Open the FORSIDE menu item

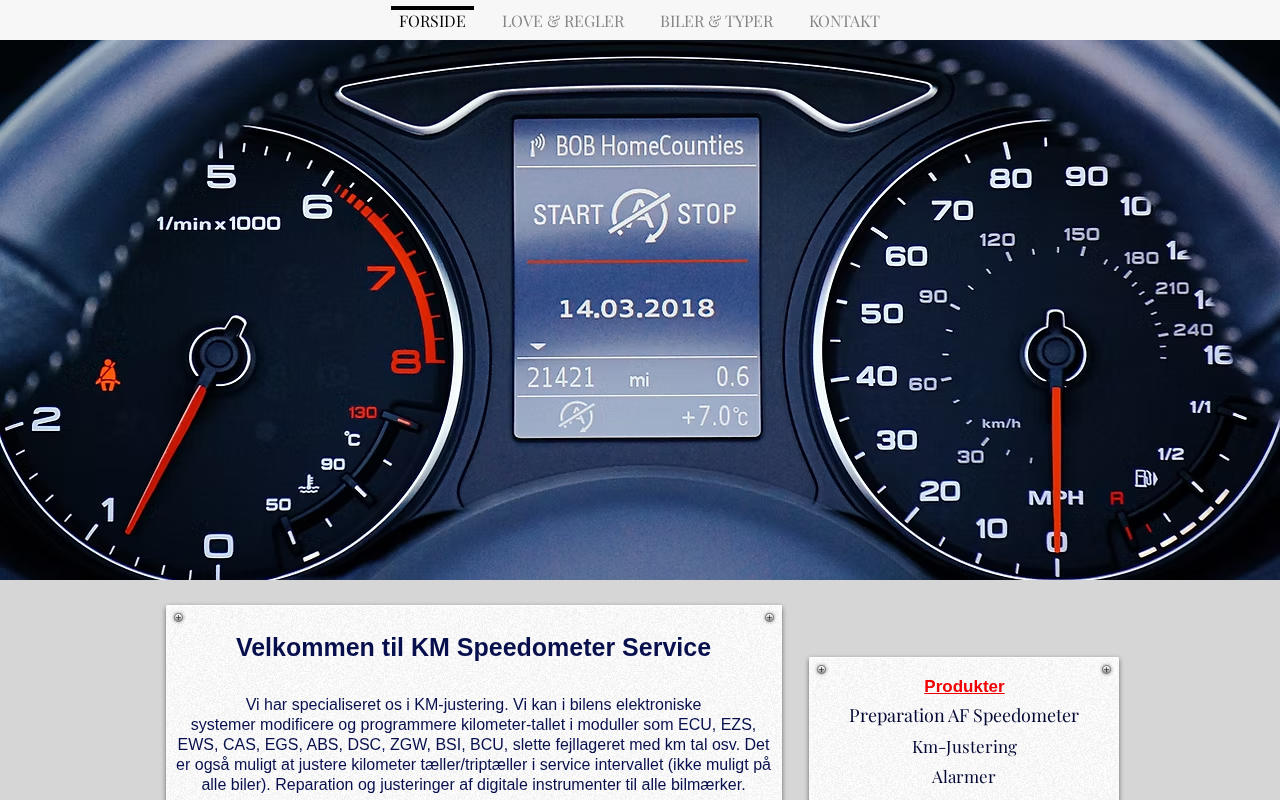[432, 21]
